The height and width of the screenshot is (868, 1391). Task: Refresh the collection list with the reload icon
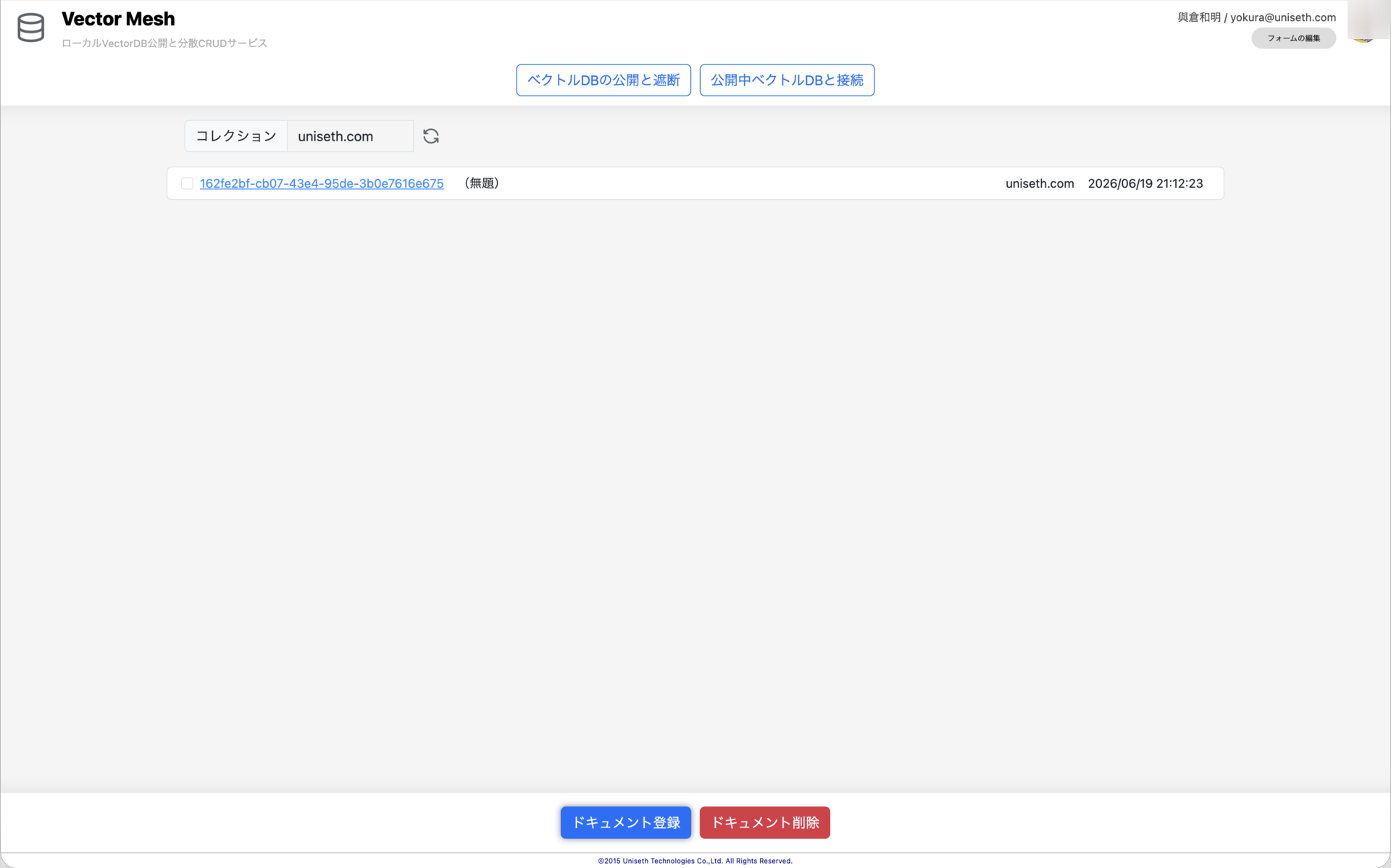pyautogui.click(x=431, y=136)
